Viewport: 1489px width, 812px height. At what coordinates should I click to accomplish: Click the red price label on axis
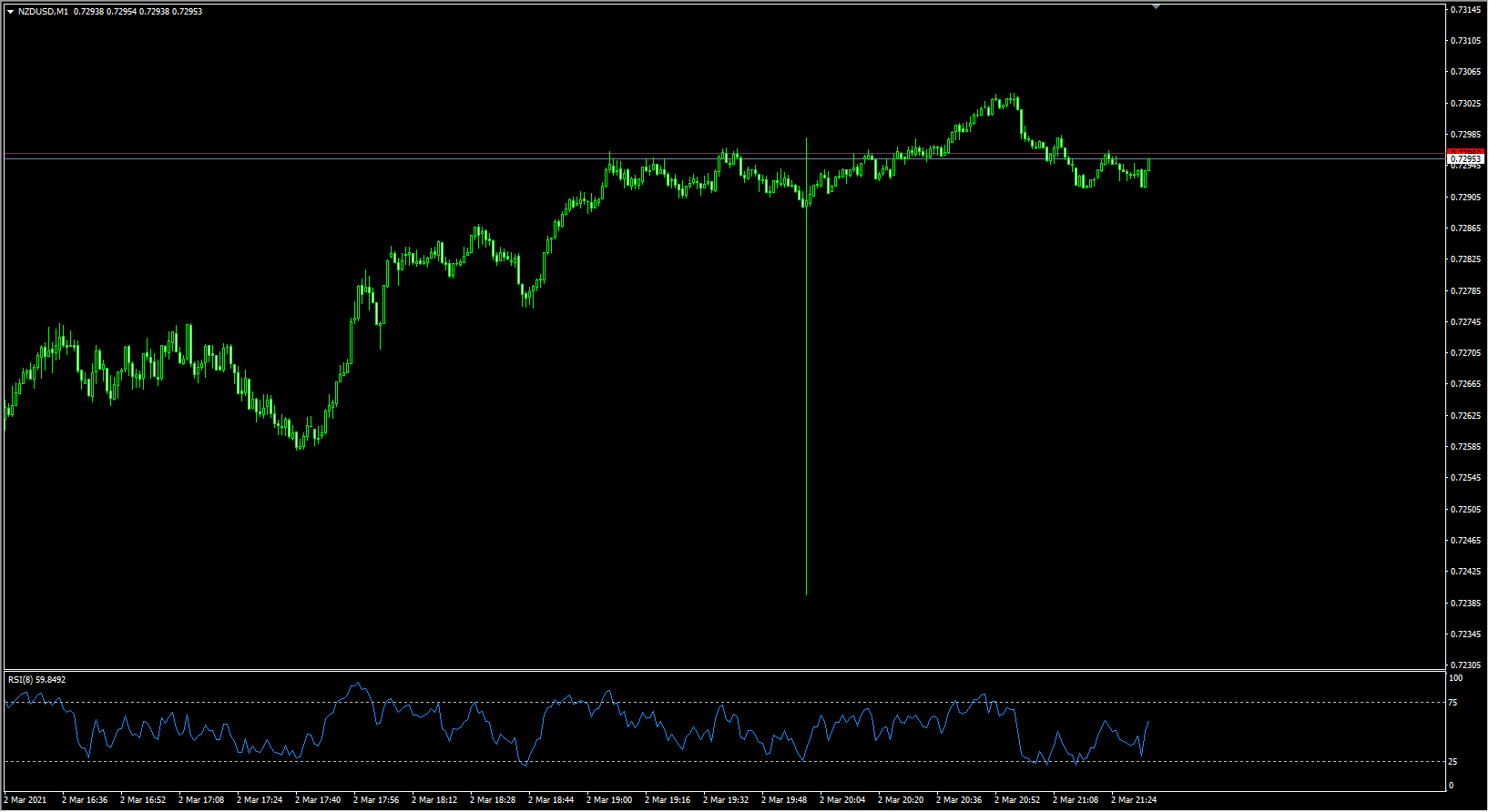click(x=1465, y=151)
